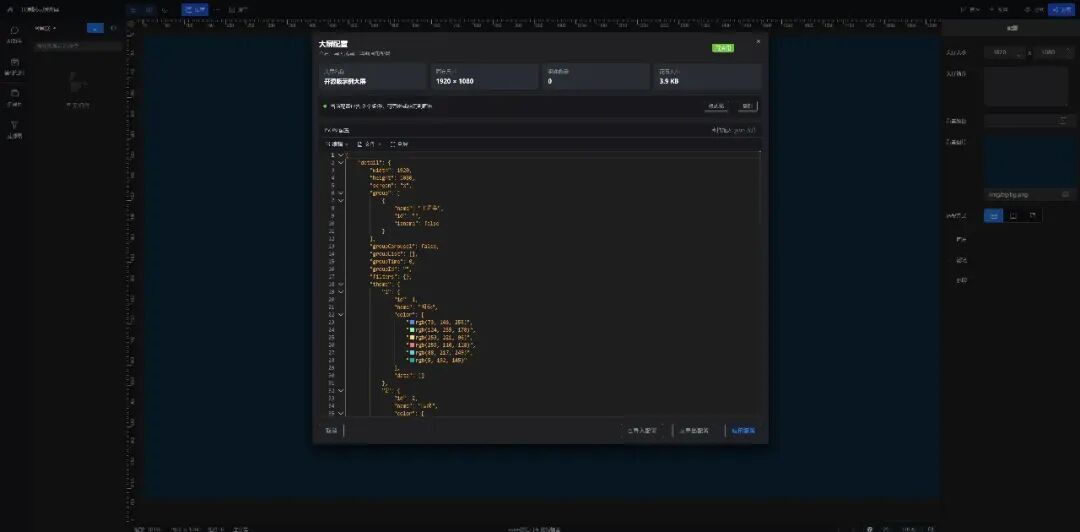Collapse the "color" array at line 35
This screenshot has width=1080, height=532.
[x=340, y=413]
